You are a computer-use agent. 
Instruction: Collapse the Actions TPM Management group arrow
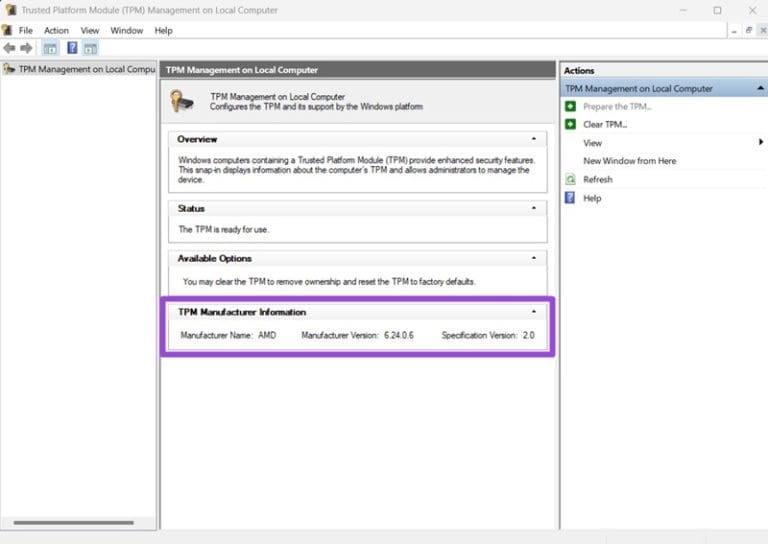point(760,88)
